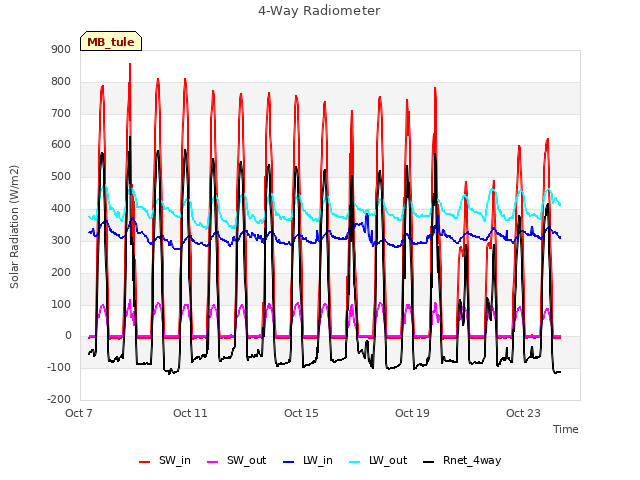Click the Time axis label
The height and width of the screenshot is (480, 640).
[x=566, y=429]
